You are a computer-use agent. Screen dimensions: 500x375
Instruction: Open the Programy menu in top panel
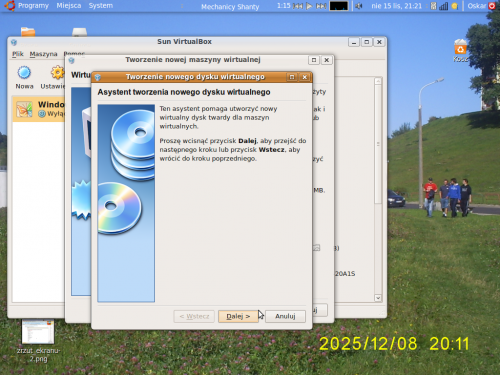click(x=33, y=6)
